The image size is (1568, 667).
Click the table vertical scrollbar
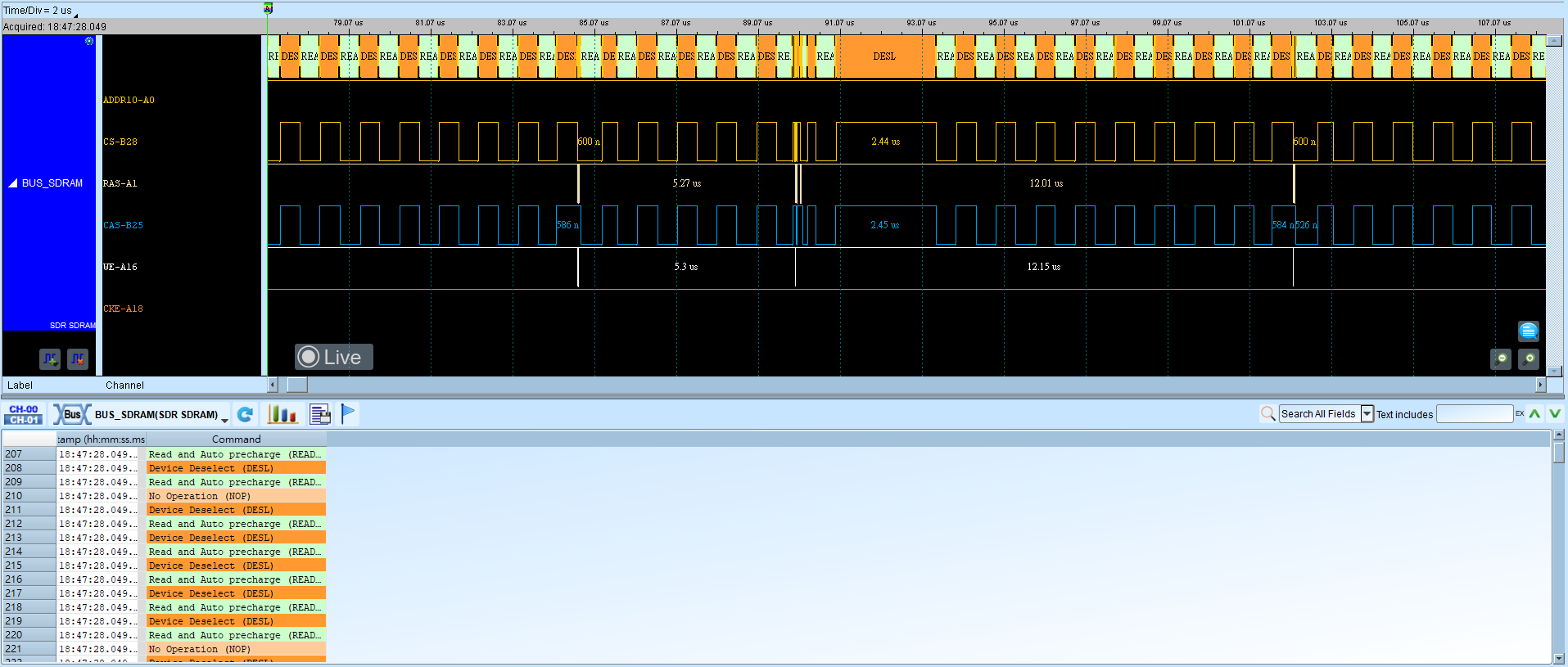click(1559, 547)
